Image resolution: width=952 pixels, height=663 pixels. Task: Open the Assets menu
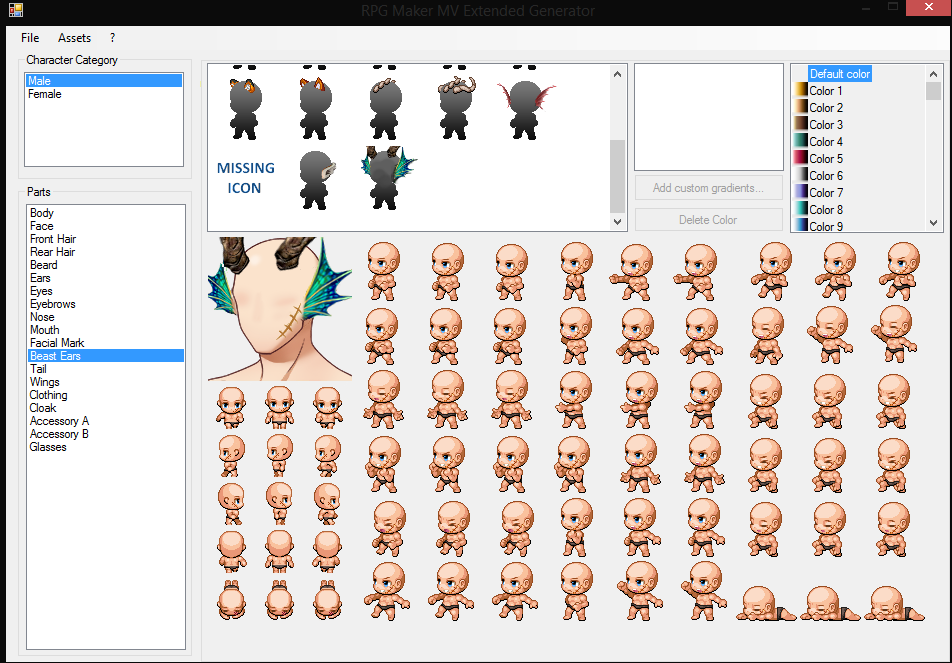[74, 38]
